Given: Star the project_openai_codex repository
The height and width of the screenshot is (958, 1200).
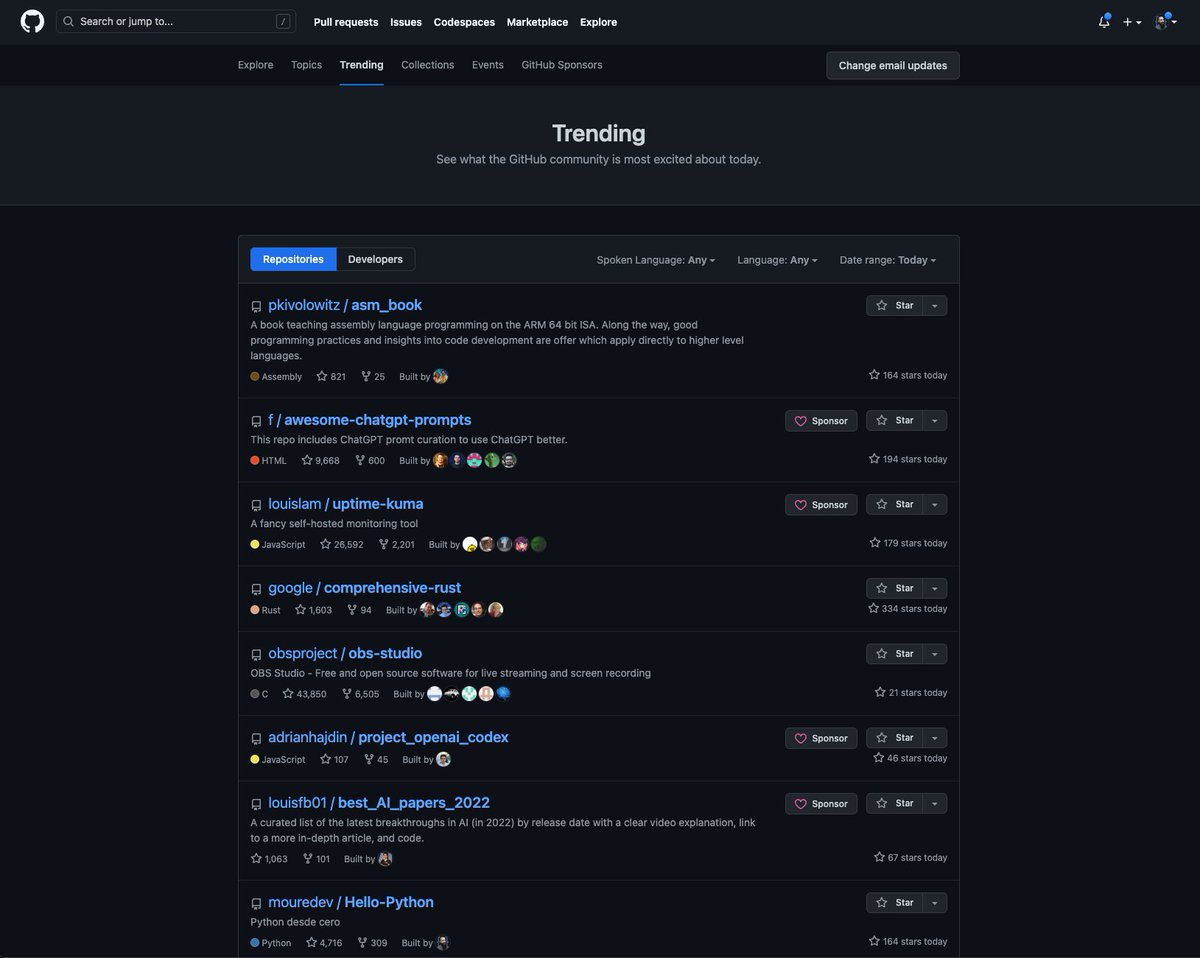Looking at the screenshot, I should click(894, 738).
